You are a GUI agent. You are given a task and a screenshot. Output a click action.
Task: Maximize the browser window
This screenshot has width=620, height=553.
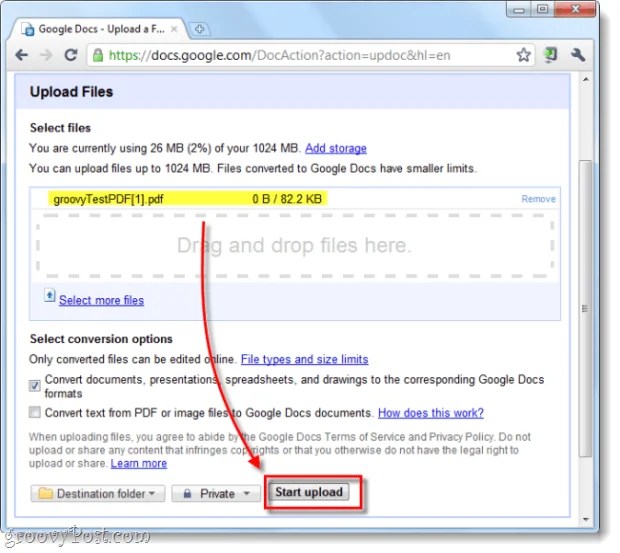542,9
